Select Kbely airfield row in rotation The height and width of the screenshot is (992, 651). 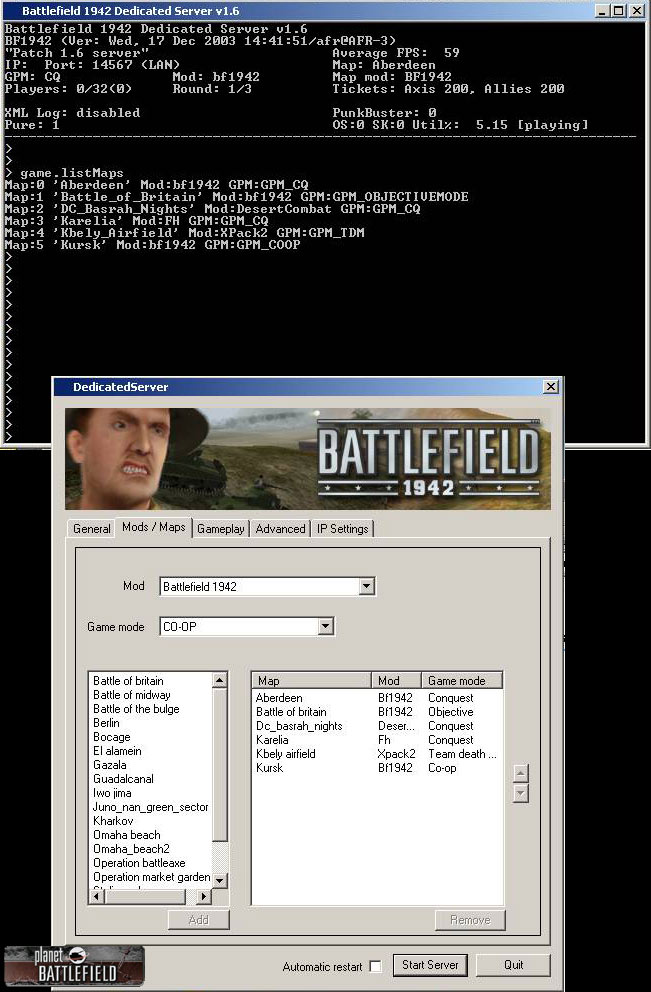tap(377, 753)
